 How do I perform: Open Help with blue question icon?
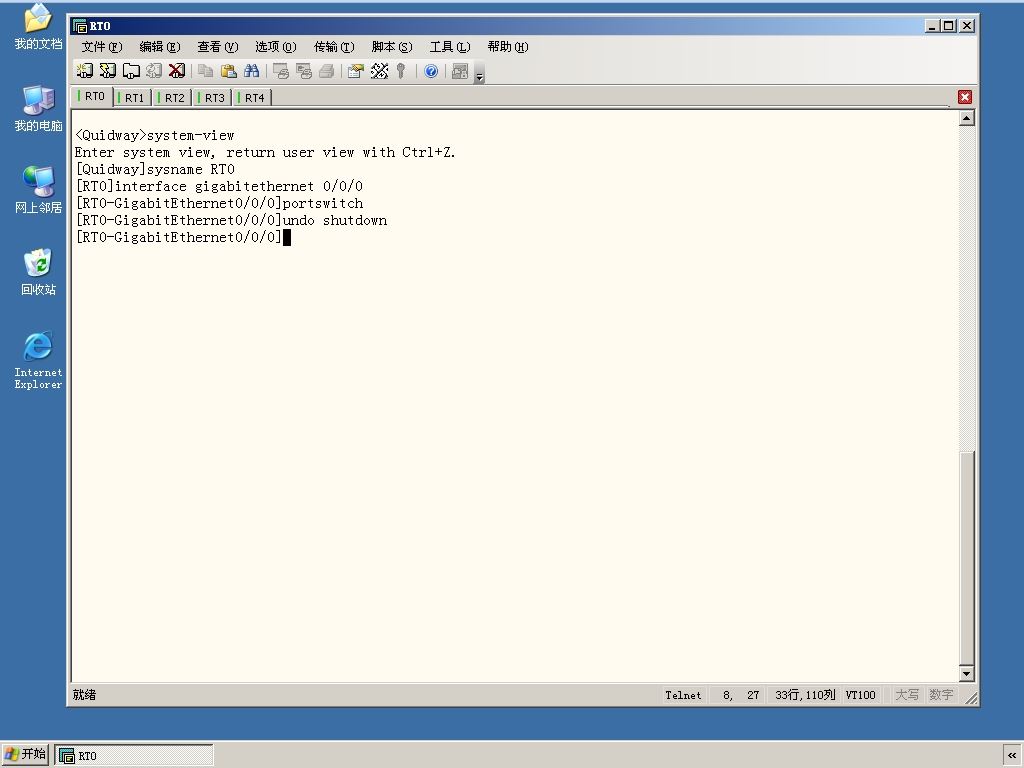tap(431, 71)
